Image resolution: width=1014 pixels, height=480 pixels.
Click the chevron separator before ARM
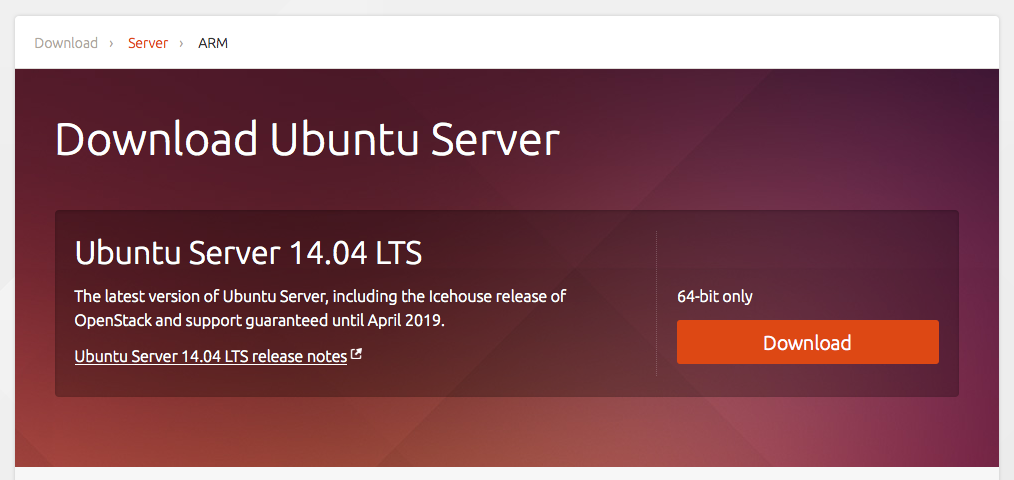(x=181, y=43)
